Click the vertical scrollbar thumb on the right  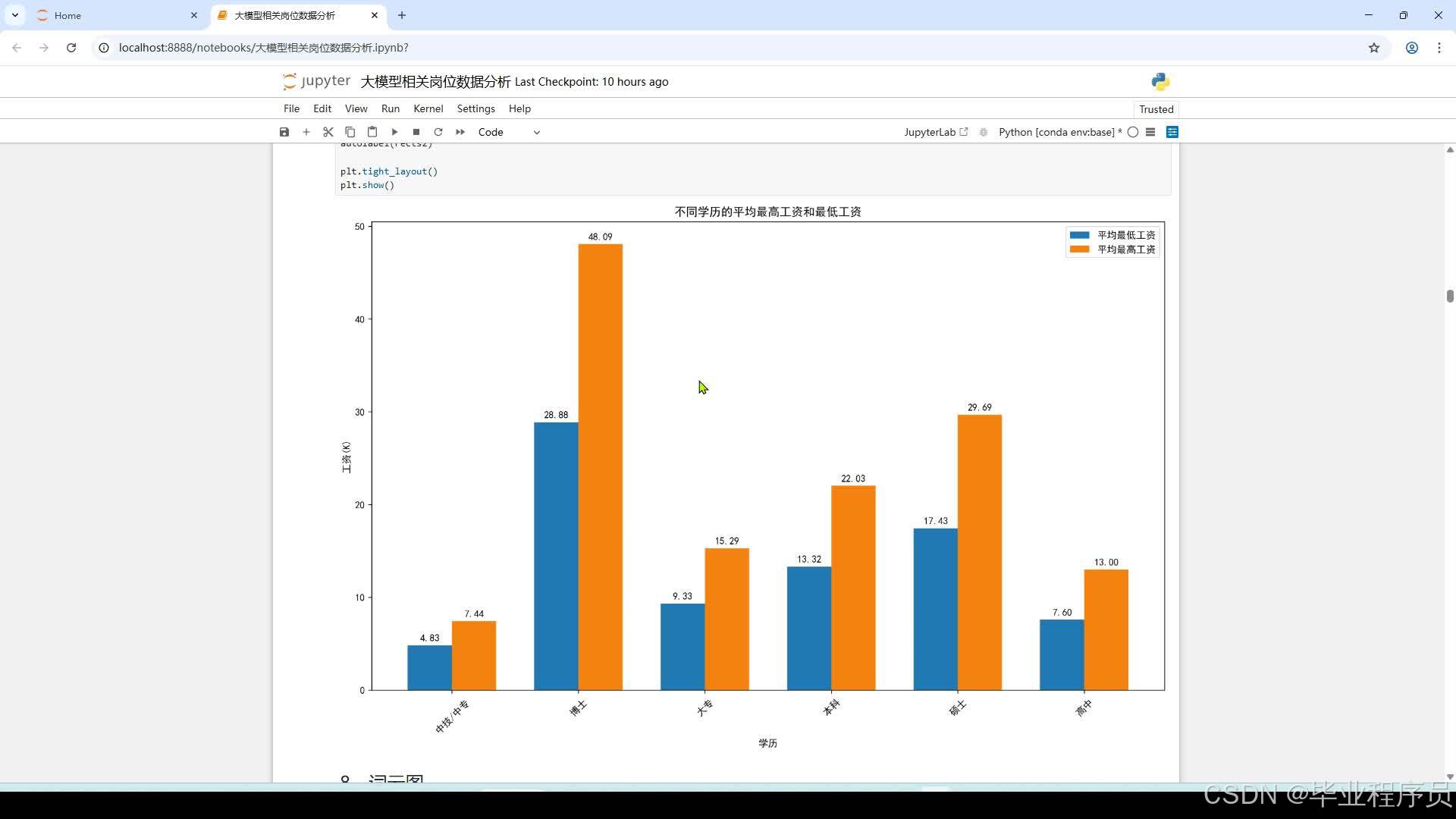click(x=1450, y=296)
